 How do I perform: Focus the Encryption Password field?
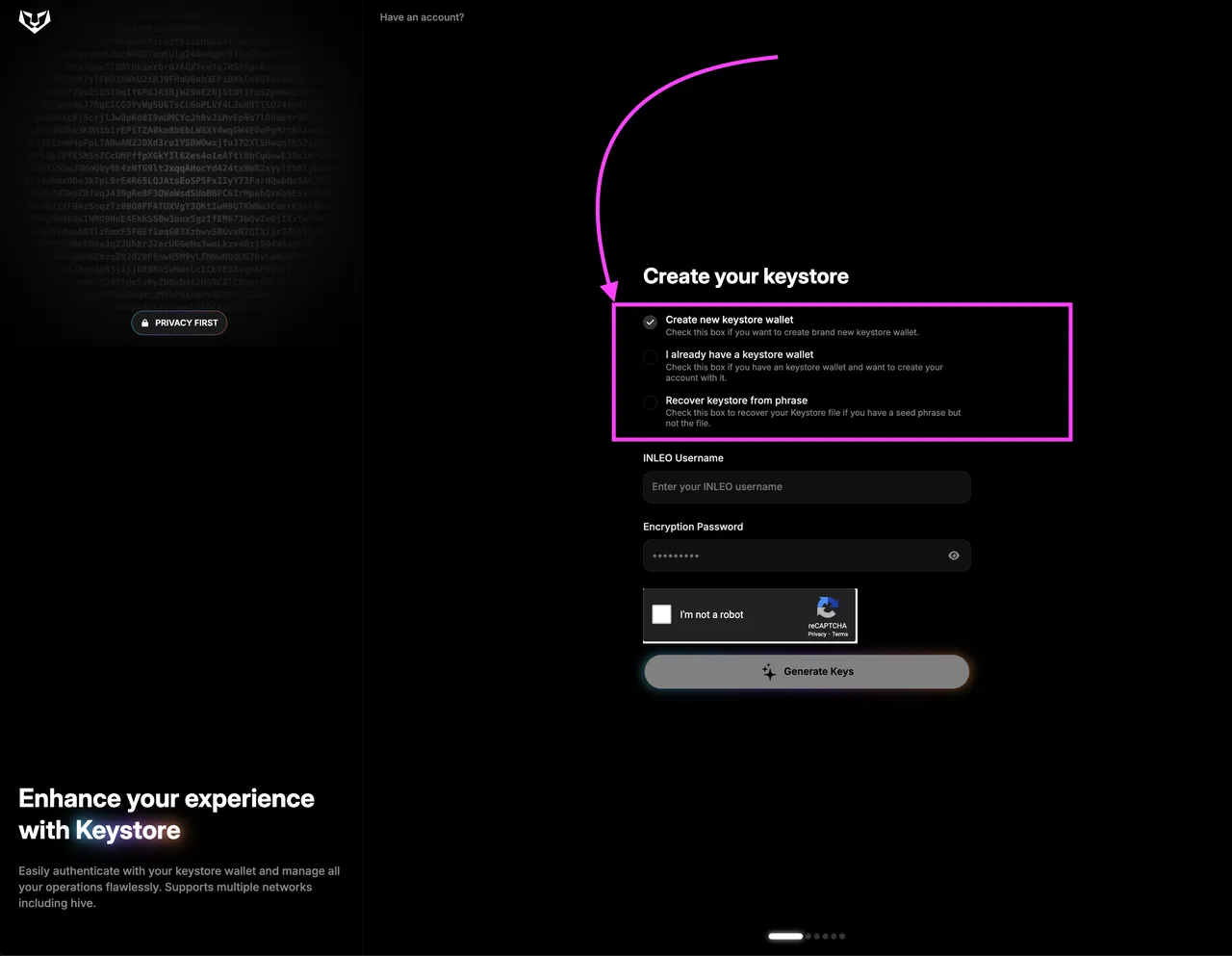click(x=807, y=556)
